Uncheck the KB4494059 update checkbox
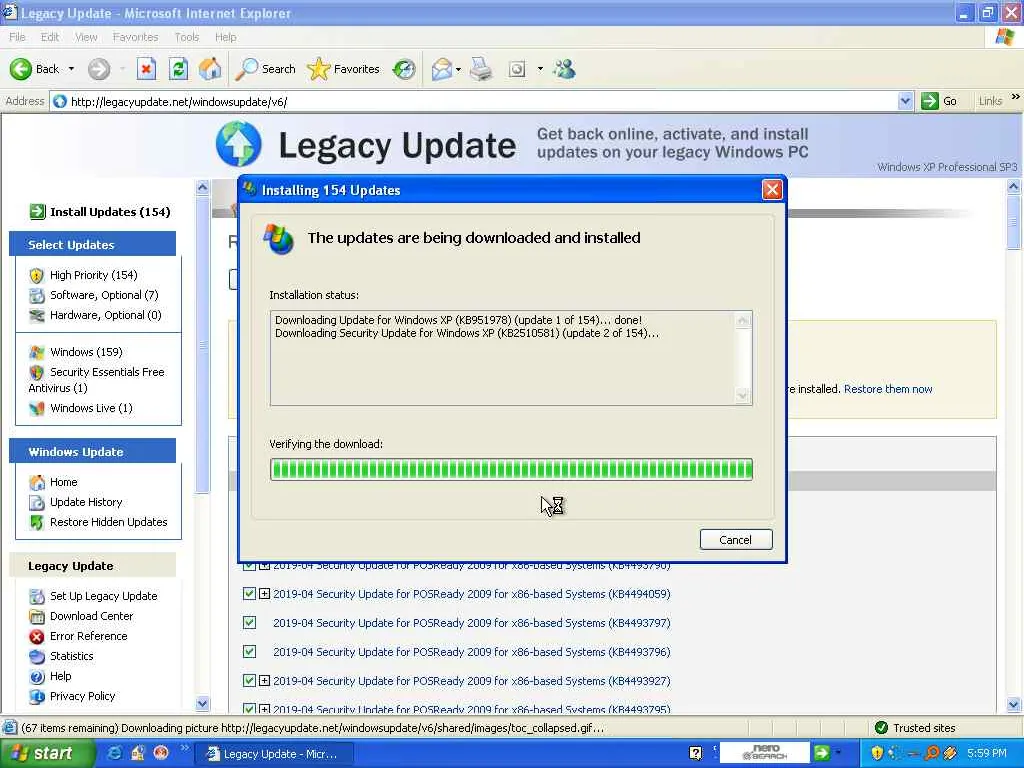The height and width of the screenshot is (768, 1024). (x=249, y=594)
